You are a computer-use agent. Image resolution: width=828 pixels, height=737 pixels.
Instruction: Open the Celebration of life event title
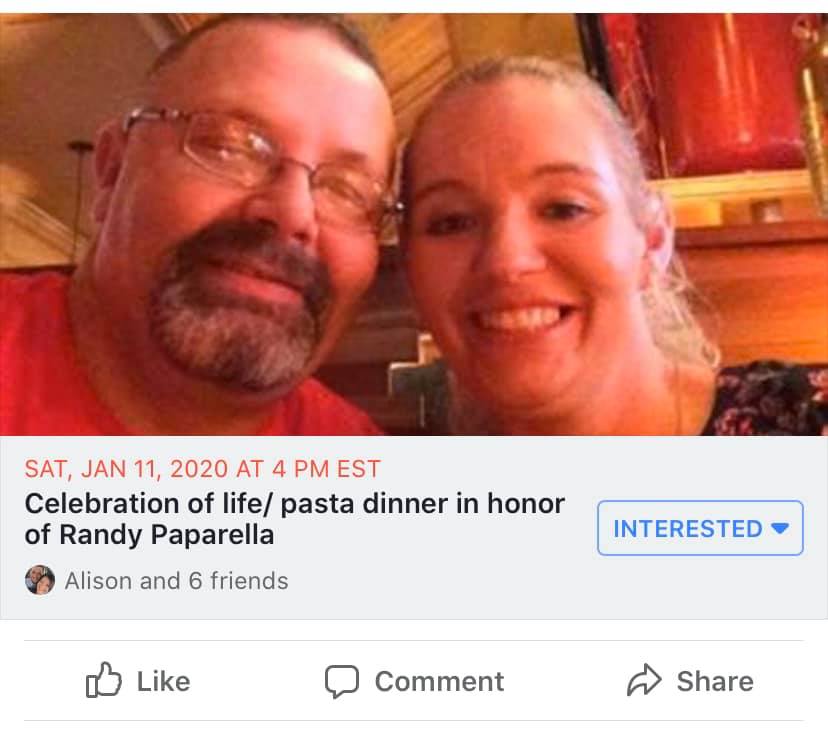295,519
